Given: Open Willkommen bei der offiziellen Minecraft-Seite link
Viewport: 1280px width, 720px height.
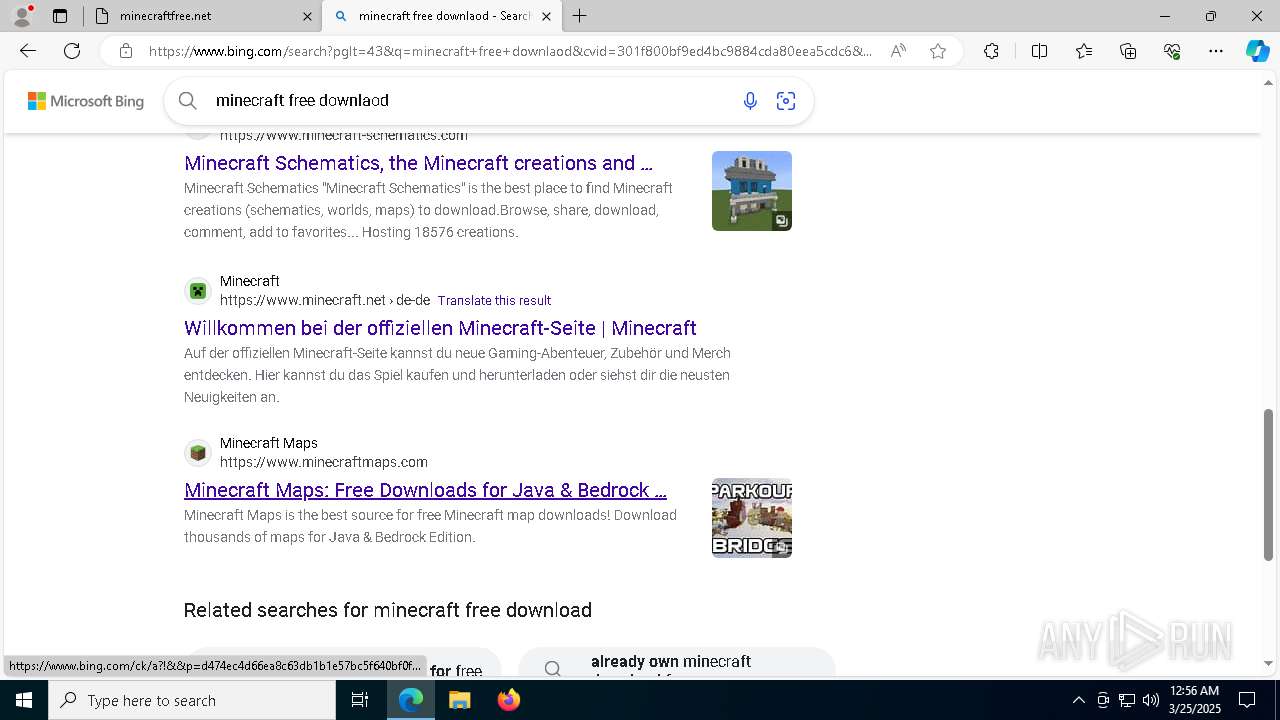Looking at the screenshot, I should point(440,328).
